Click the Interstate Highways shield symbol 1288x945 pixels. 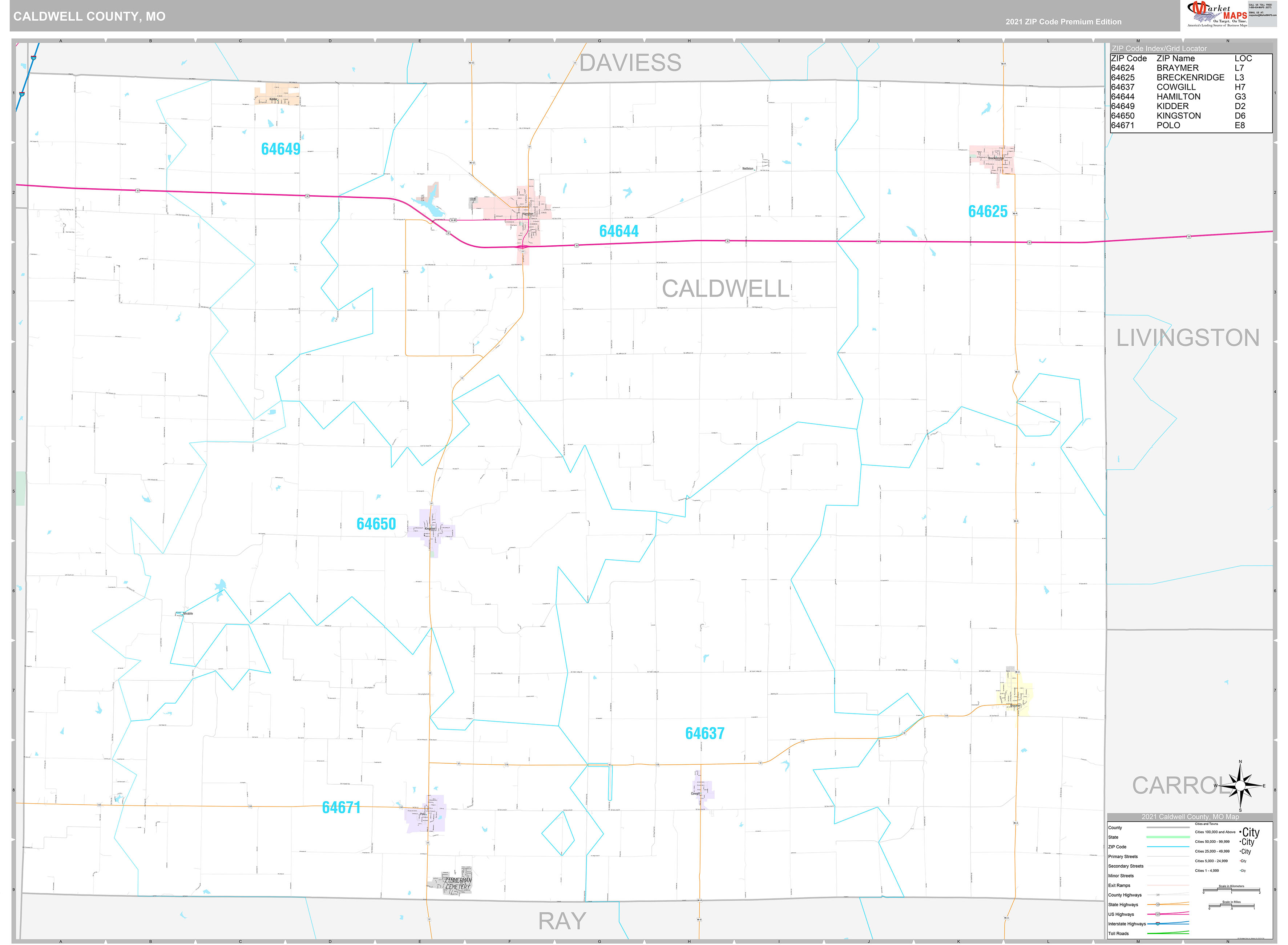tap(1158, 924)
